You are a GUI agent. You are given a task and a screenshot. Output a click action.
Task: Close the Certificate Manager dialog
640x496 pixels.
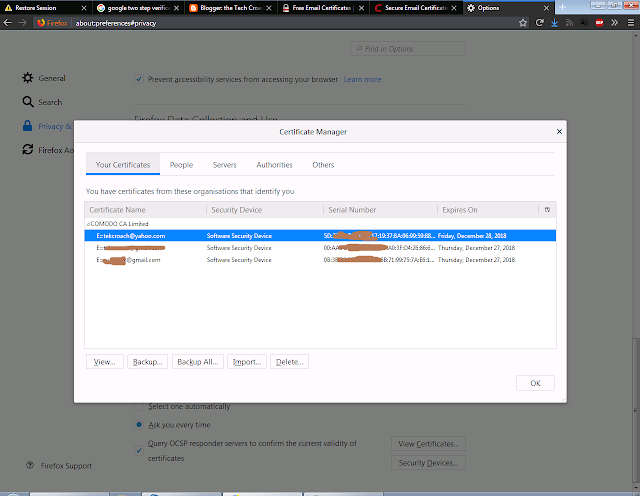point(559,131)
